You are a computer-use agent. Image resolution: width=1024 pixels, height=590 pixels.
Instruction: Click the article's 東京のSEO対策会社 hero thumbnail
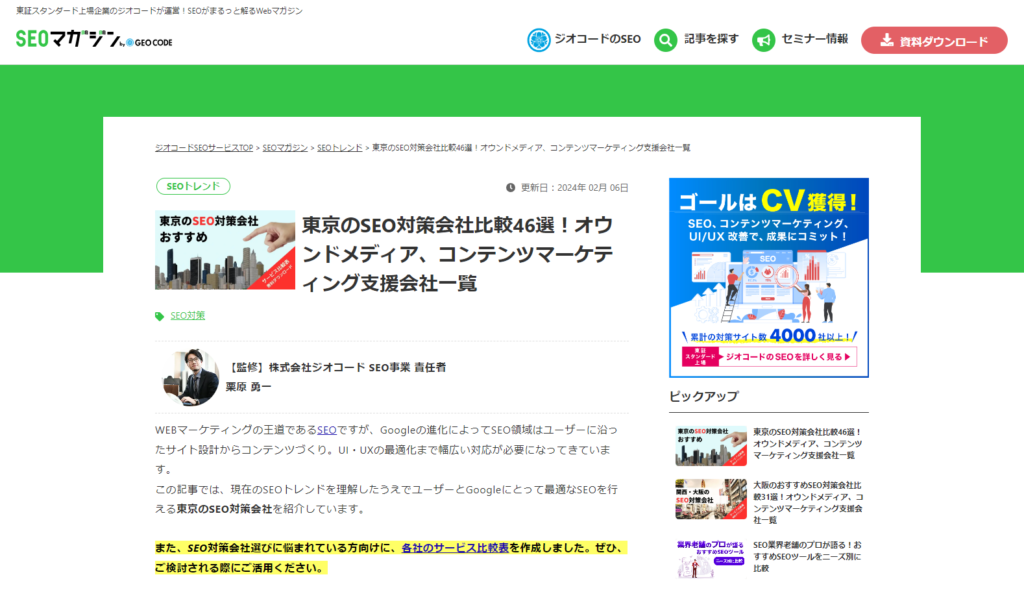click(x=225, y=250)
